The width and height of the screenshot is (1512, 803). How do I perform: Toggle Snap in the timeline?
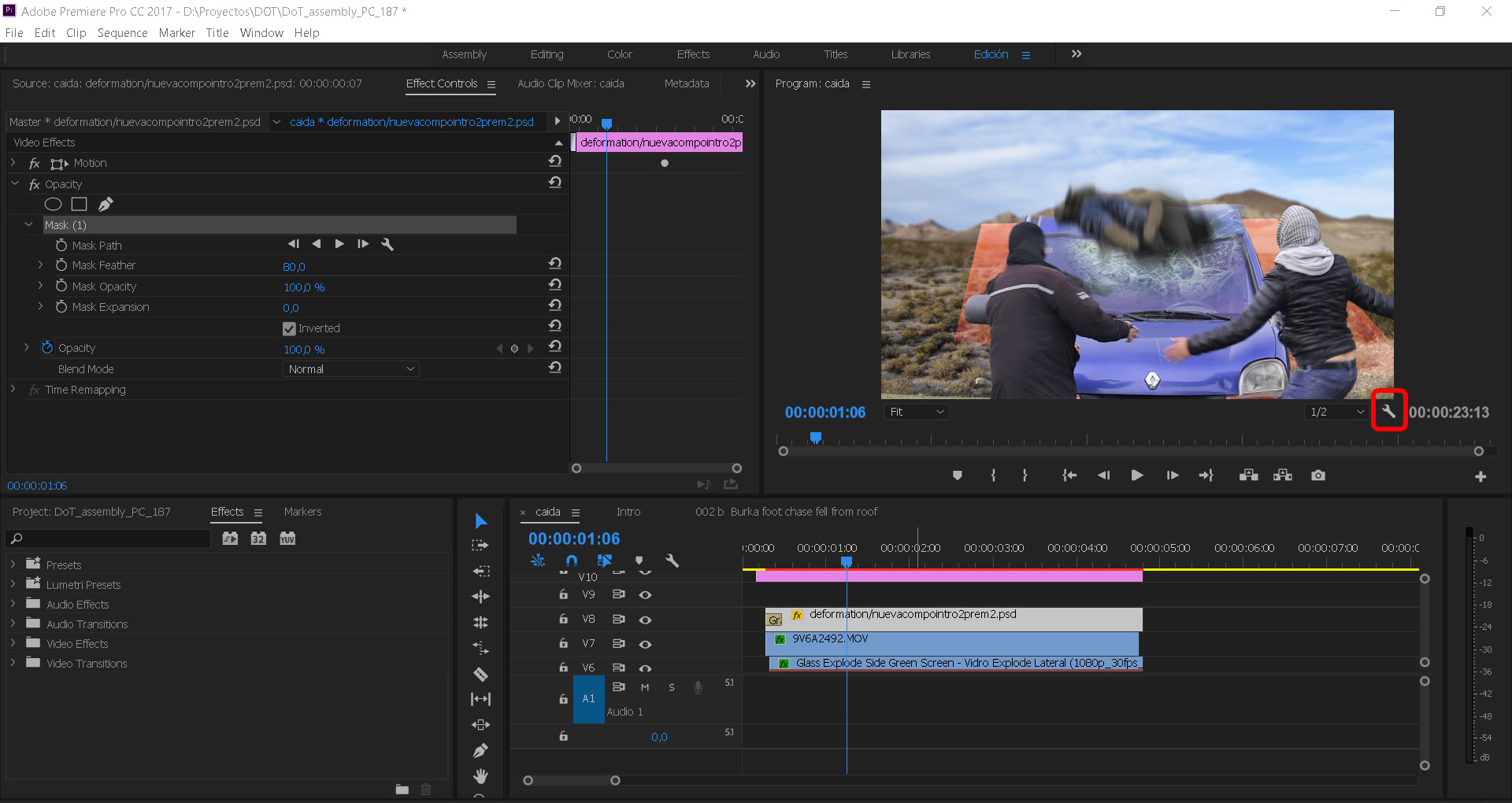coord(572,561)
